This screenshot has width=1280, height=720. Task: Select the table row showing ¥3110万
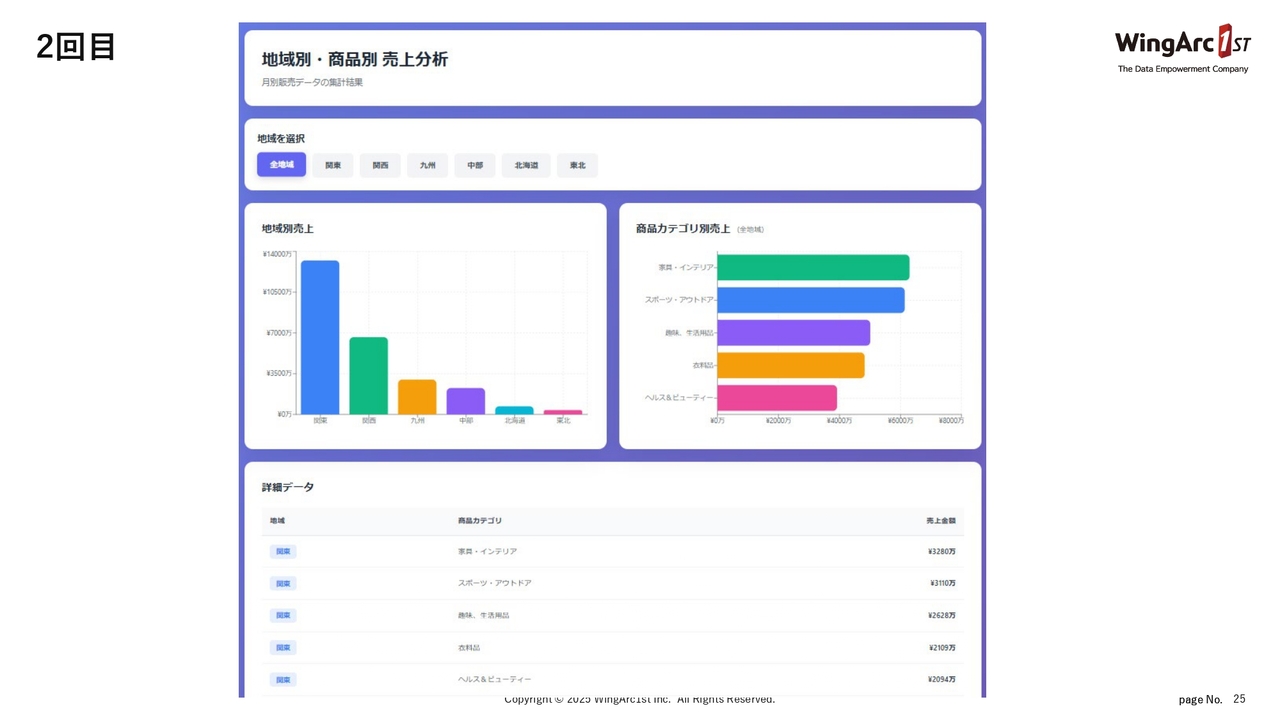click(612, 583)
